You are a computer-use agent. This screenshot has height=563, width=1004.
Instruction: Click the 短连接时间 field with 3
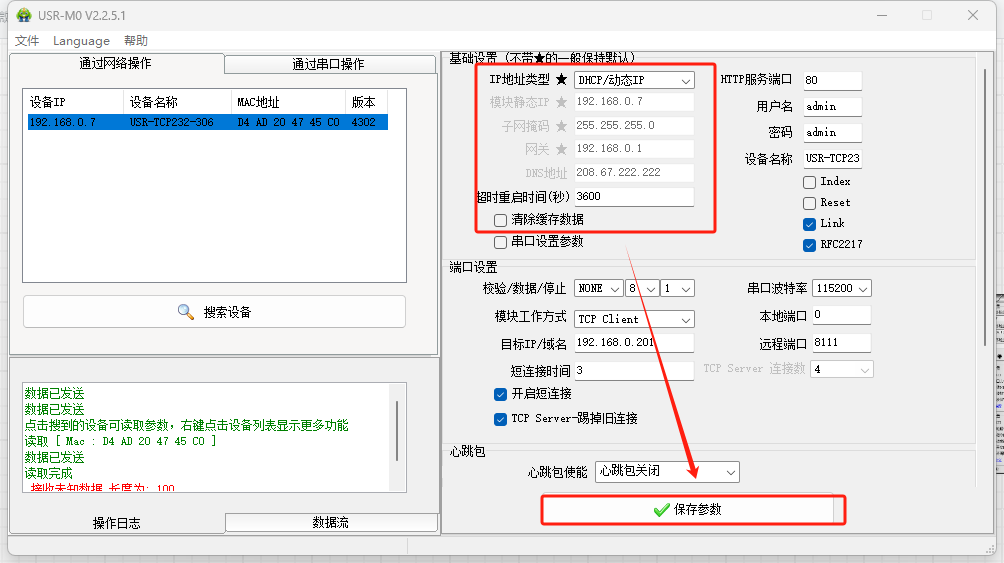634,371
